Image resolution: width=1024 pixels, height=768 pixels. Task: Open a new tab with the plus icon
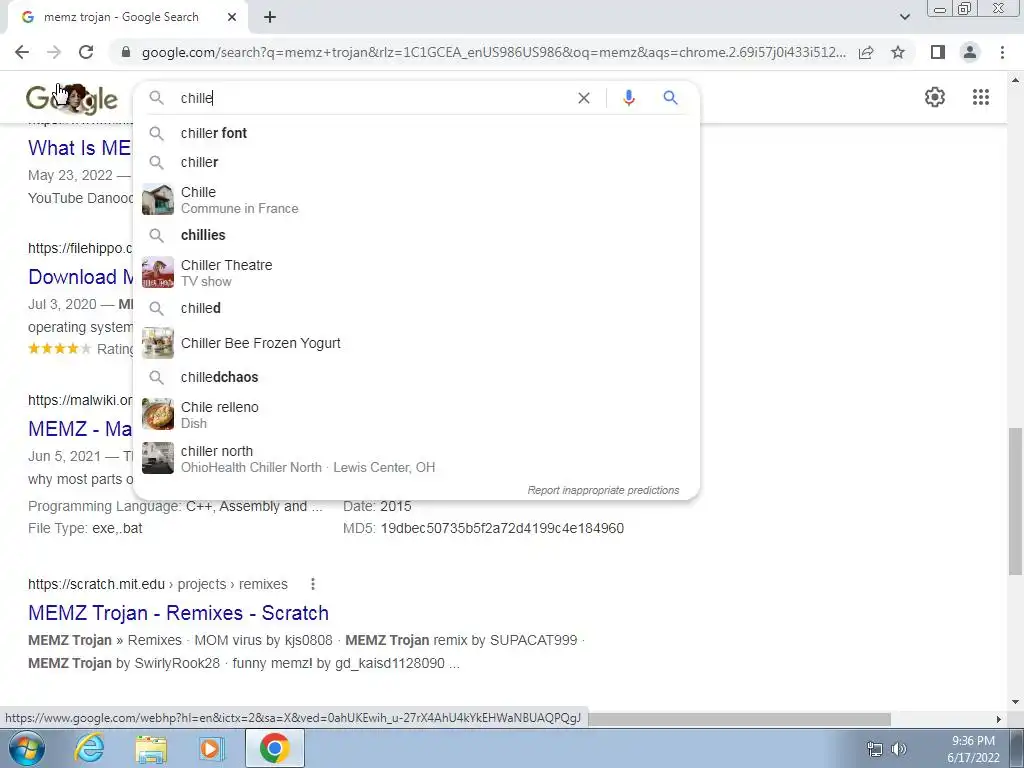pyautogui.click(x=270, y=17)
